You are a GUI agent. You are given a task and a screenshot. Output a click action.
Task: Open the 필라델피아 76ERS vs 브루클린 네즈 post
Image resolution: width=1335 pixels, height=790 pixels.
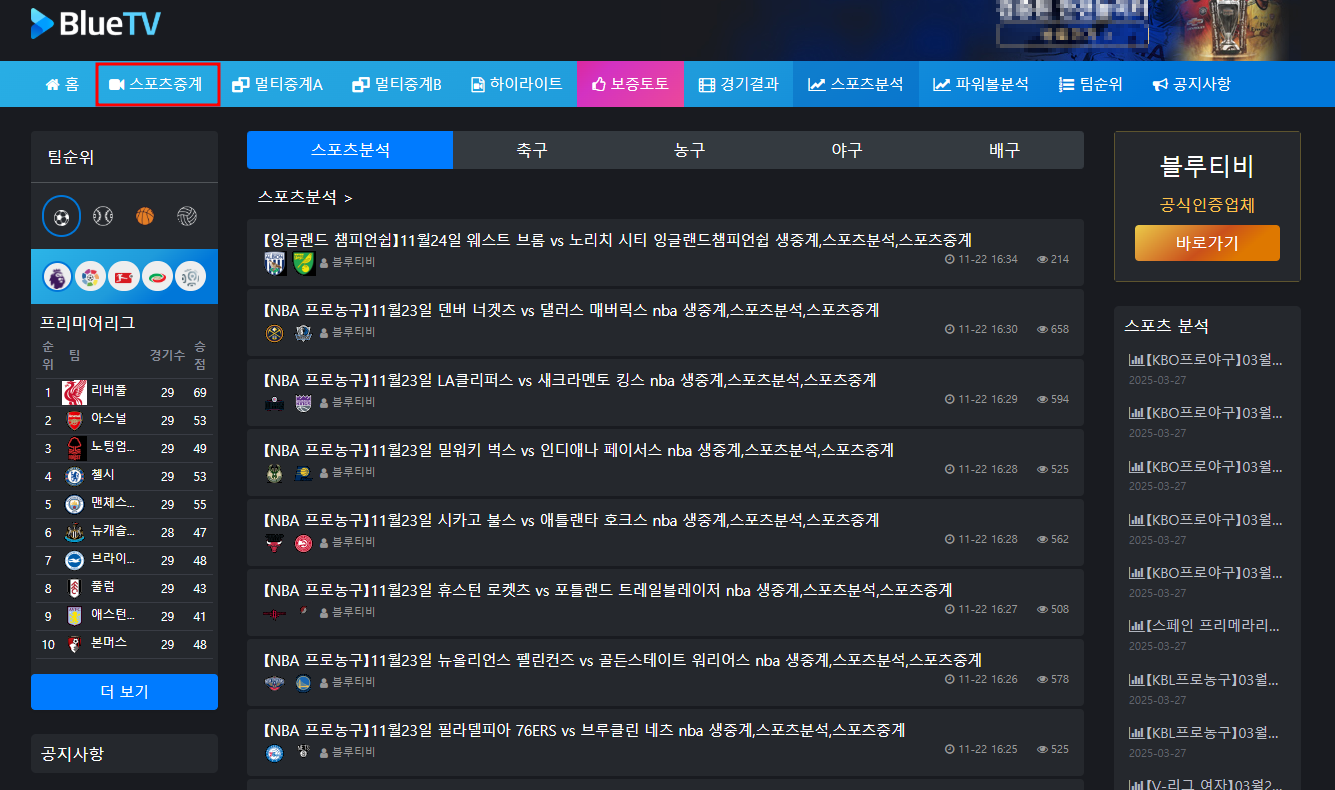point(665,742)
